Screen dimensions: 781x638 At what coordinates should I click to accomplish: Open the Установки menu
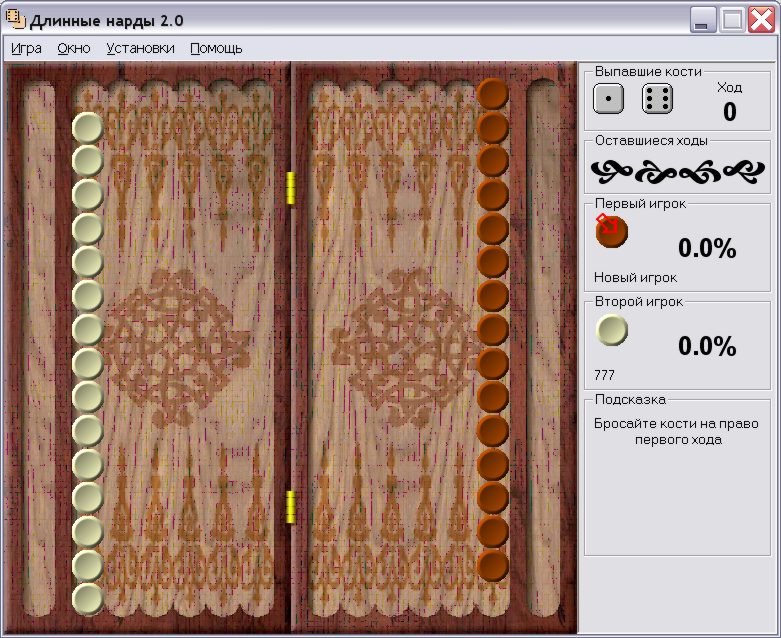click(140, 48)
